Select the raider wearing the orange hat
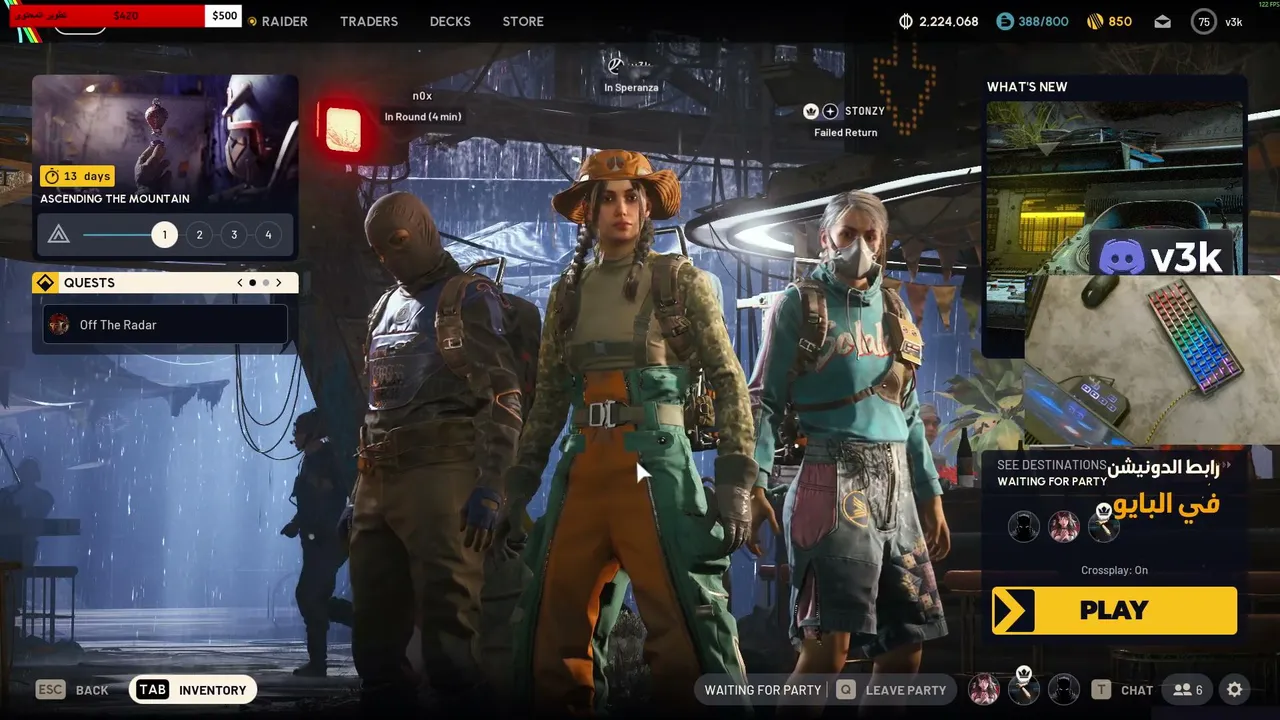The image size is (1280, 720). click(625, 430)
